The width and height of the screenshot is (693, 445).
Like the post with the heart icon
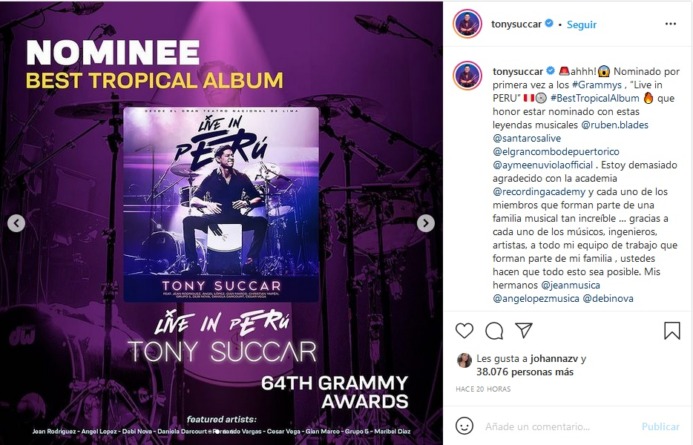click(x=464, y=330)
